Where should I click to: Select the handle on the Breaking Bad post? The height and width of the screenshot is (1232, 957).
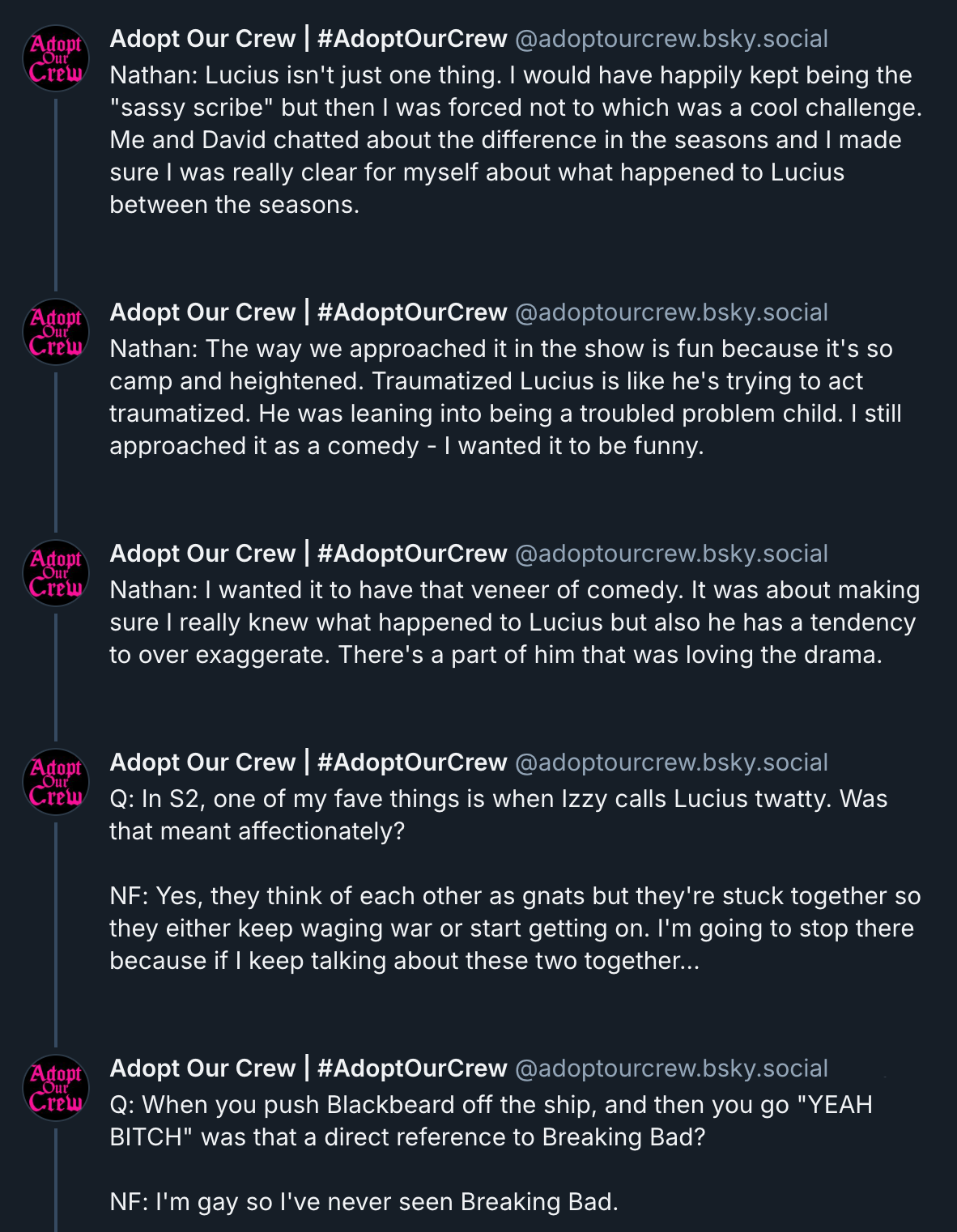click(x=671, y=1068)
